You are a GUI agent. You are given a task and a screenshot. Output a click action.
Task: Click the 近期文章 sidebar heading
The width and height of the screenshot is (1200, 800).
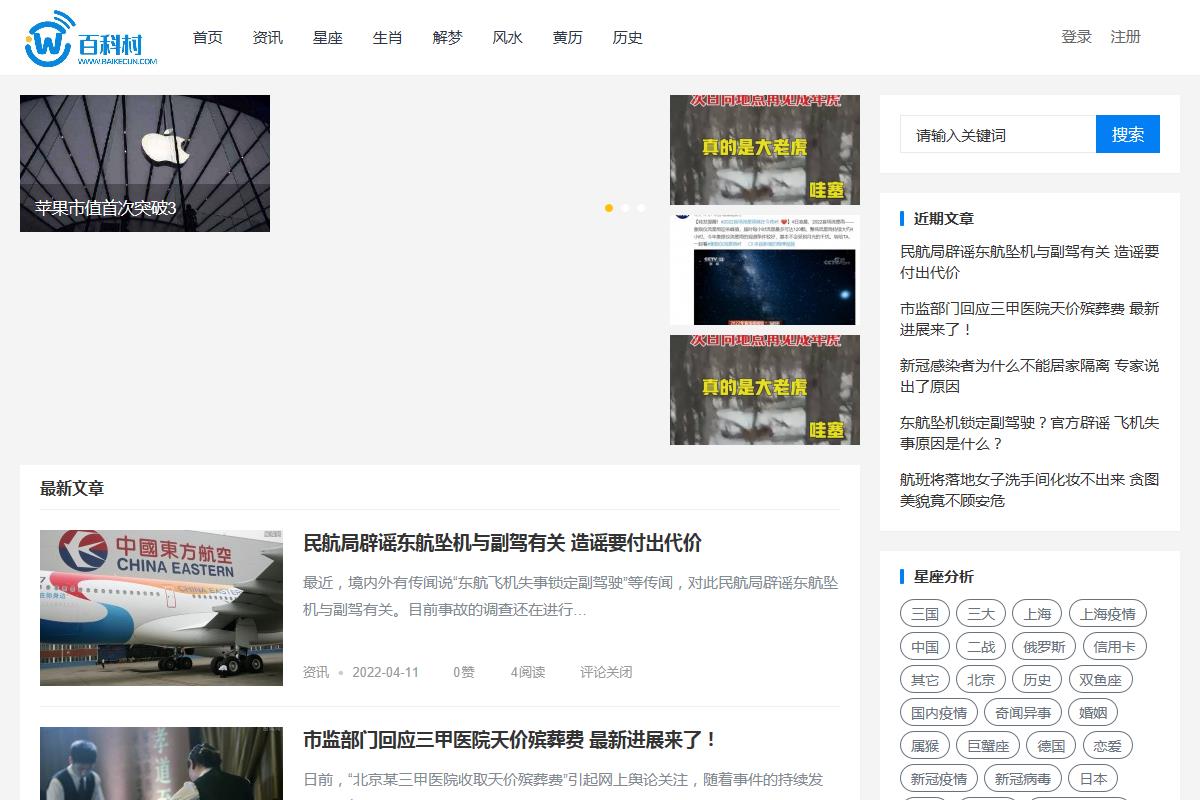tap(944, 218)
